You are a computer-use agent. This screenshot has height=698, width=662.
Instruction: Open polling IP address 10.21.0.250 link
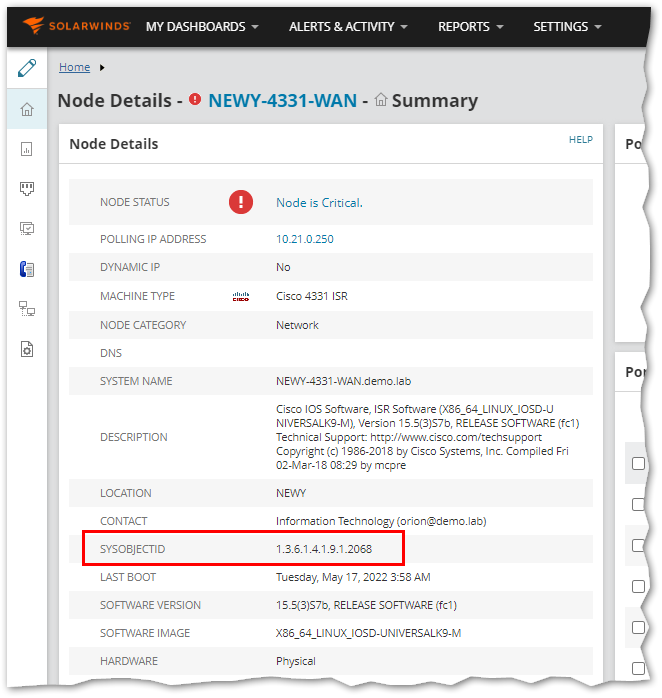point(305,239)
